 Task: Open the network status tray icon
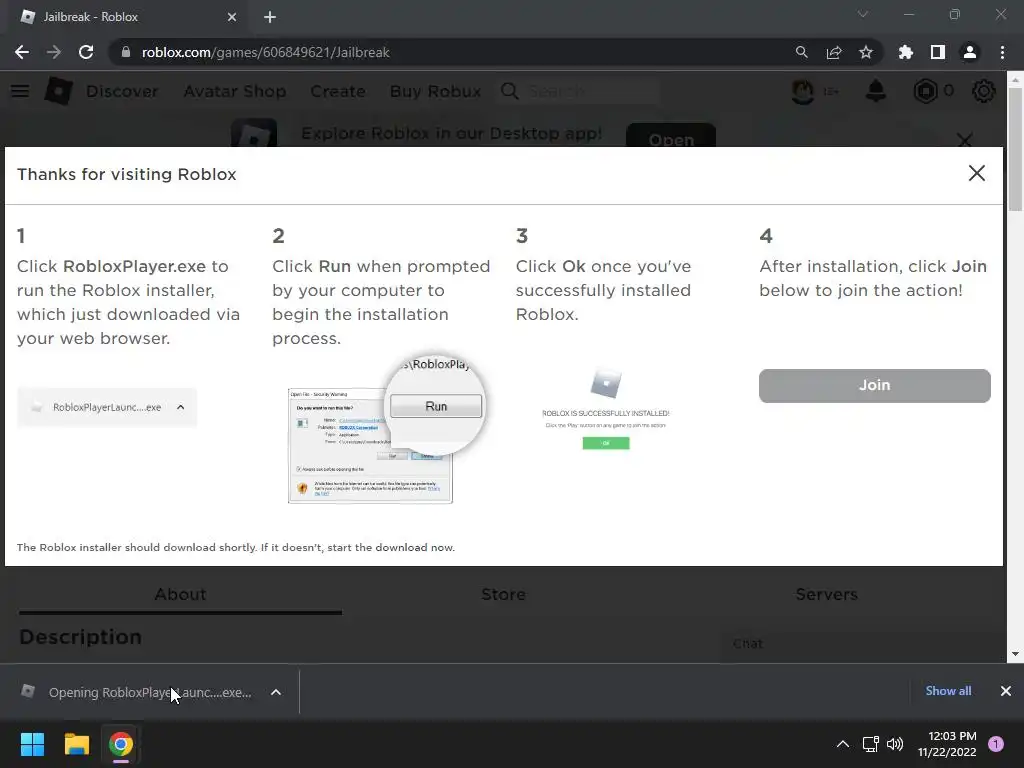click(x=871, y=744)
